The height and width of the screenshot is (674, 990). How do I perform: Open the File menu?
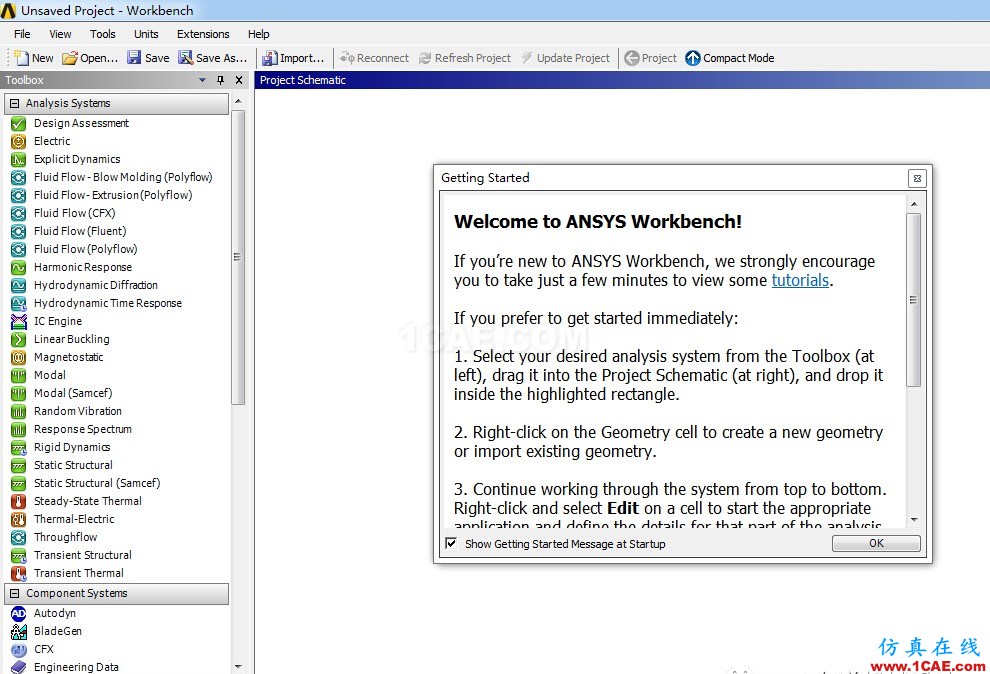tap(22, 34)
